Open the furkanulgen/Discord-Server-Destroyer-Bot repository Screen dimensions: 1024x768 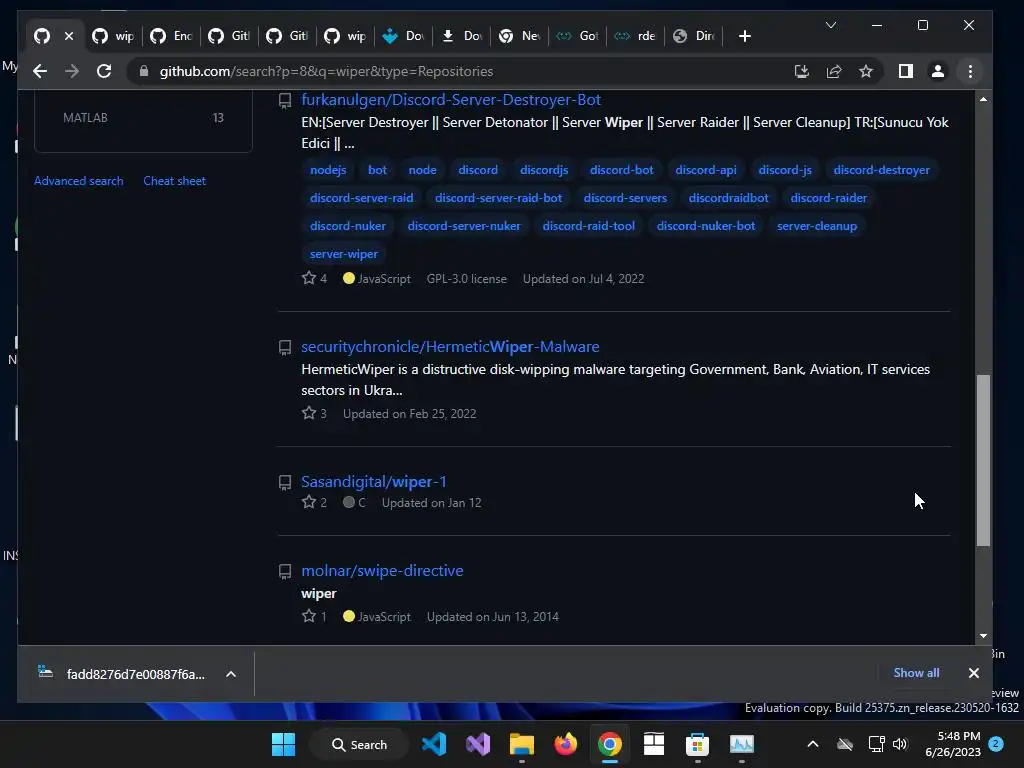(451, 99)
